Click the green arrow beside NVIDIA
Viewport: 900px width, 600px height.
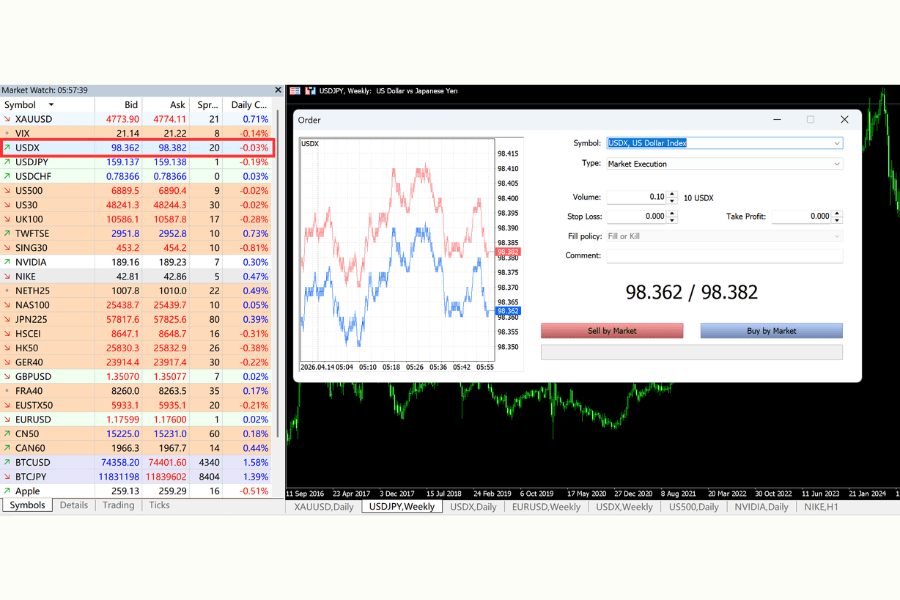[x=7, y=262]
